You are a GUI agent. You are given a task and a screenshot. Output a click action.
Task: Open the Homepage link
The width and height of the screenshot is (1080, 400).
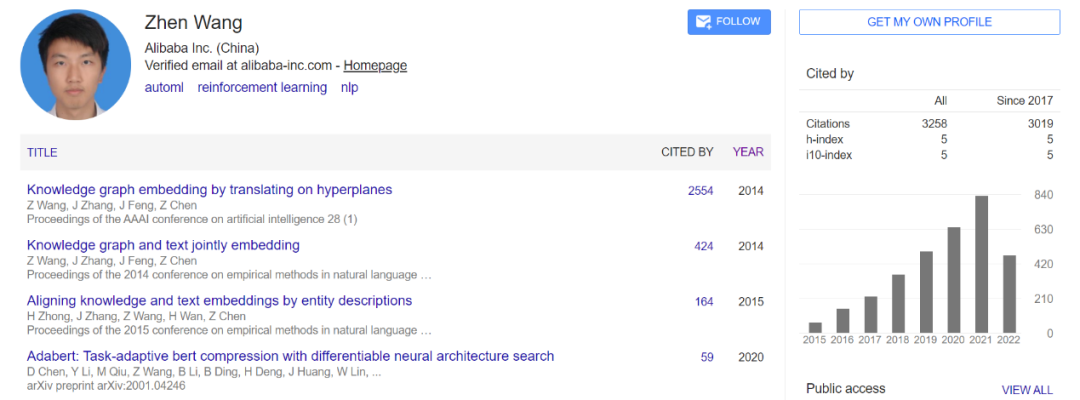click(375, 66)
